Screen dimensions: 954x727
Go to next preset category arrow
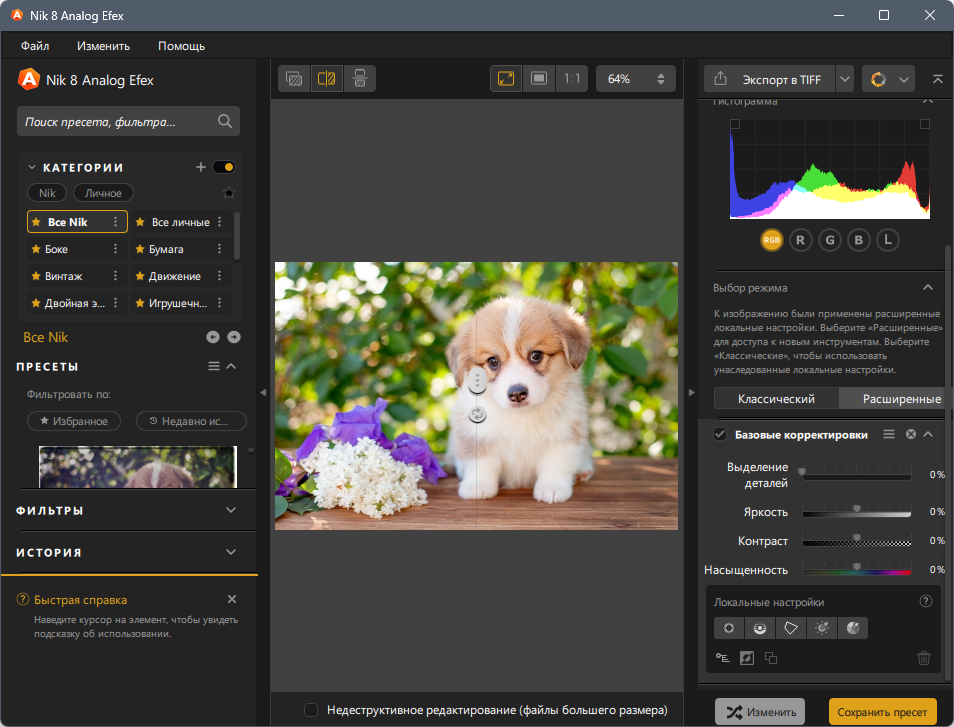click(x=234, y=337)
